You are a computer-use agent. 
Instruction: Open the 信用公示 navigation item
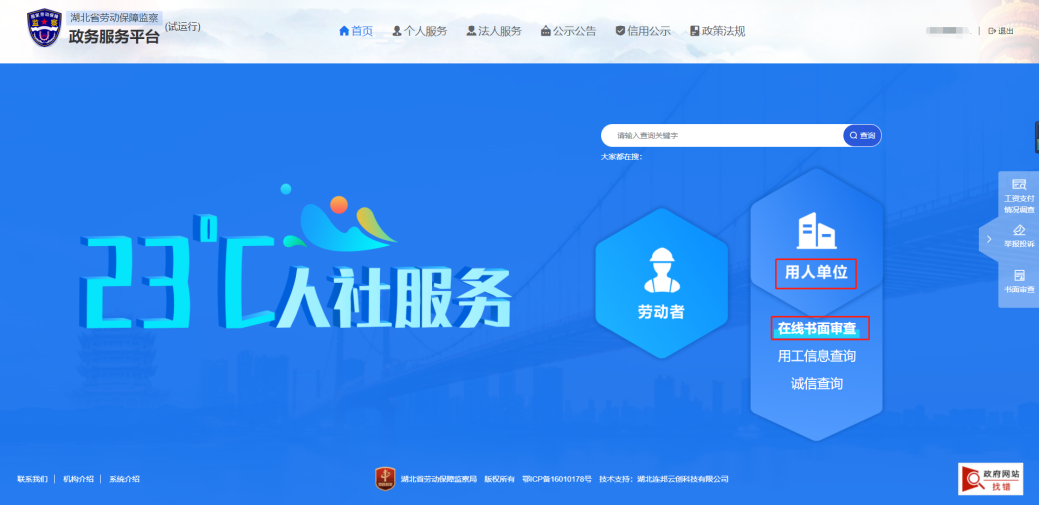click(643, 31)
